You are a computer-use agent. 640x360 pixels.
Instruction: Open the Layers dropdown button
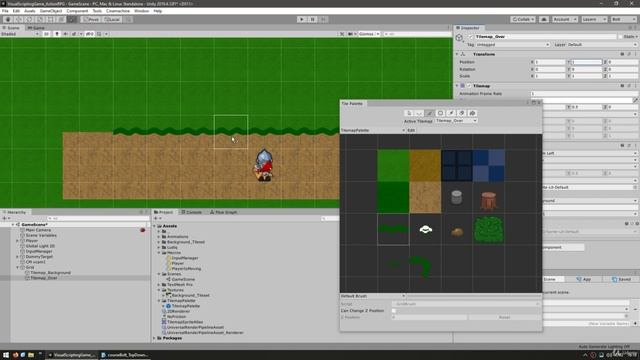(594, 19)
